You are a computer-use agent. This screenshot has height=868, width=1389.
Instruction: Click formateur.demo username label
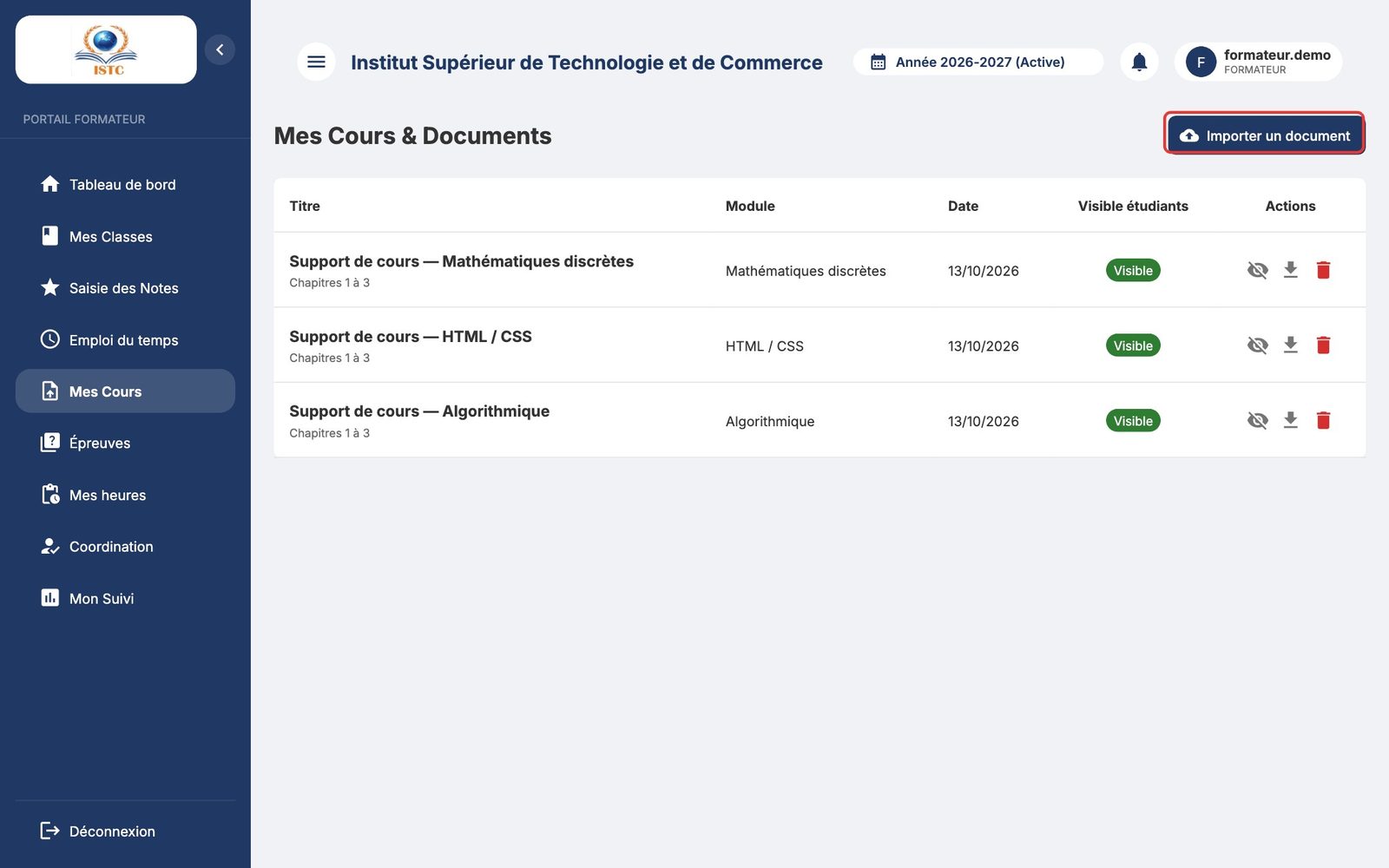pyautogui.click(x=1277, y=55)
